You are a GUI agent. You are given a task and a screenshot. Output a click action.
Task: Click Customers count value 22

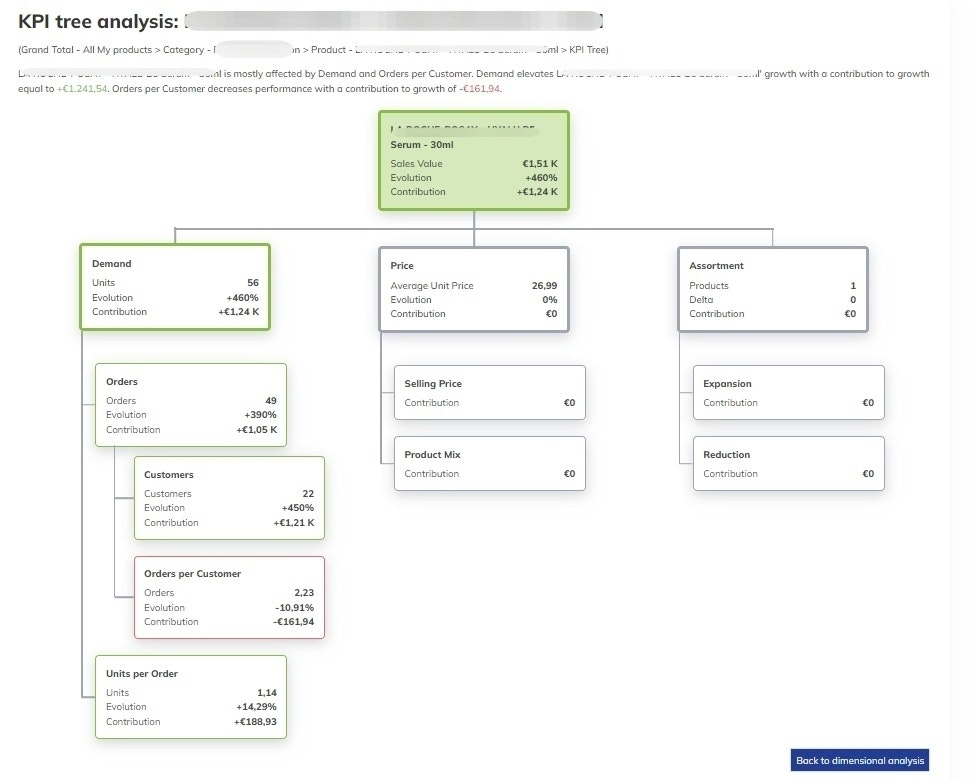308,493
